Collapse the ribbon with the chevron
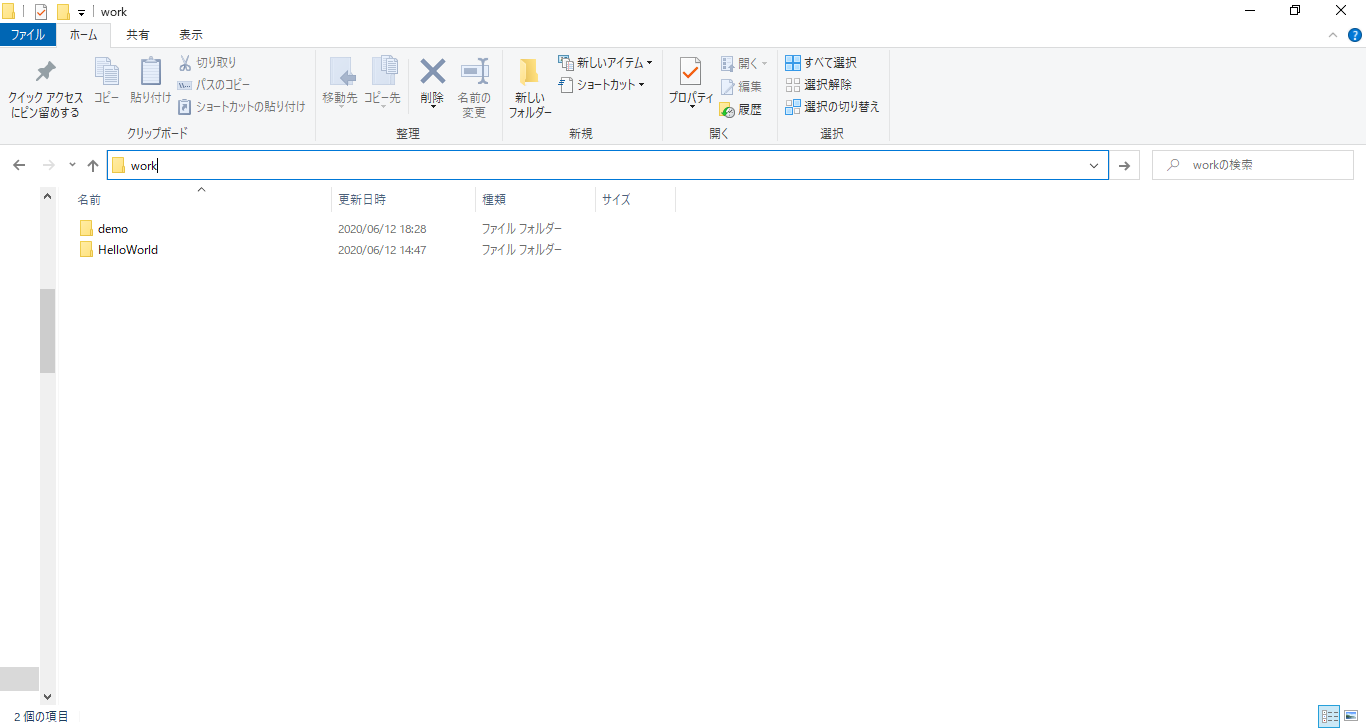Screen dimensions: 1366x728 [1332, 35]
